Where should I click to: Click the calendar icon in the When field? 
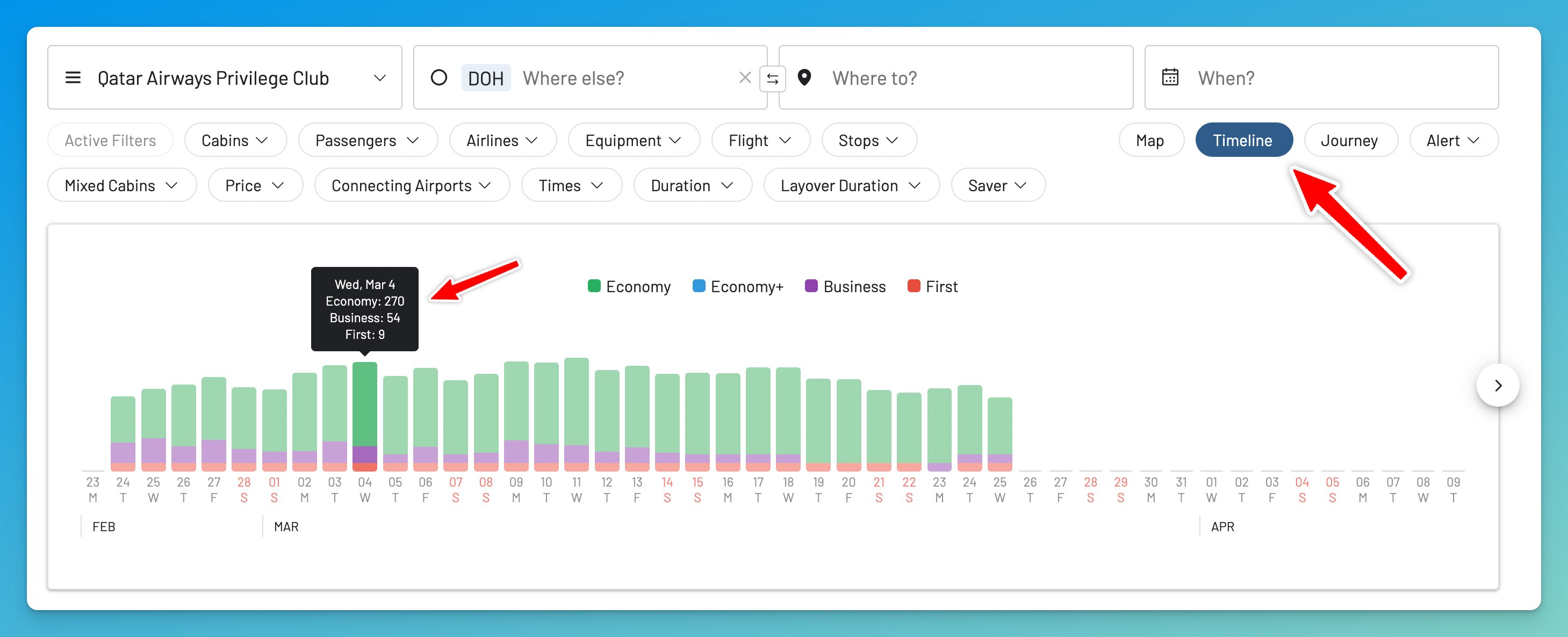pyautogui.click(x=1169, y=78)
